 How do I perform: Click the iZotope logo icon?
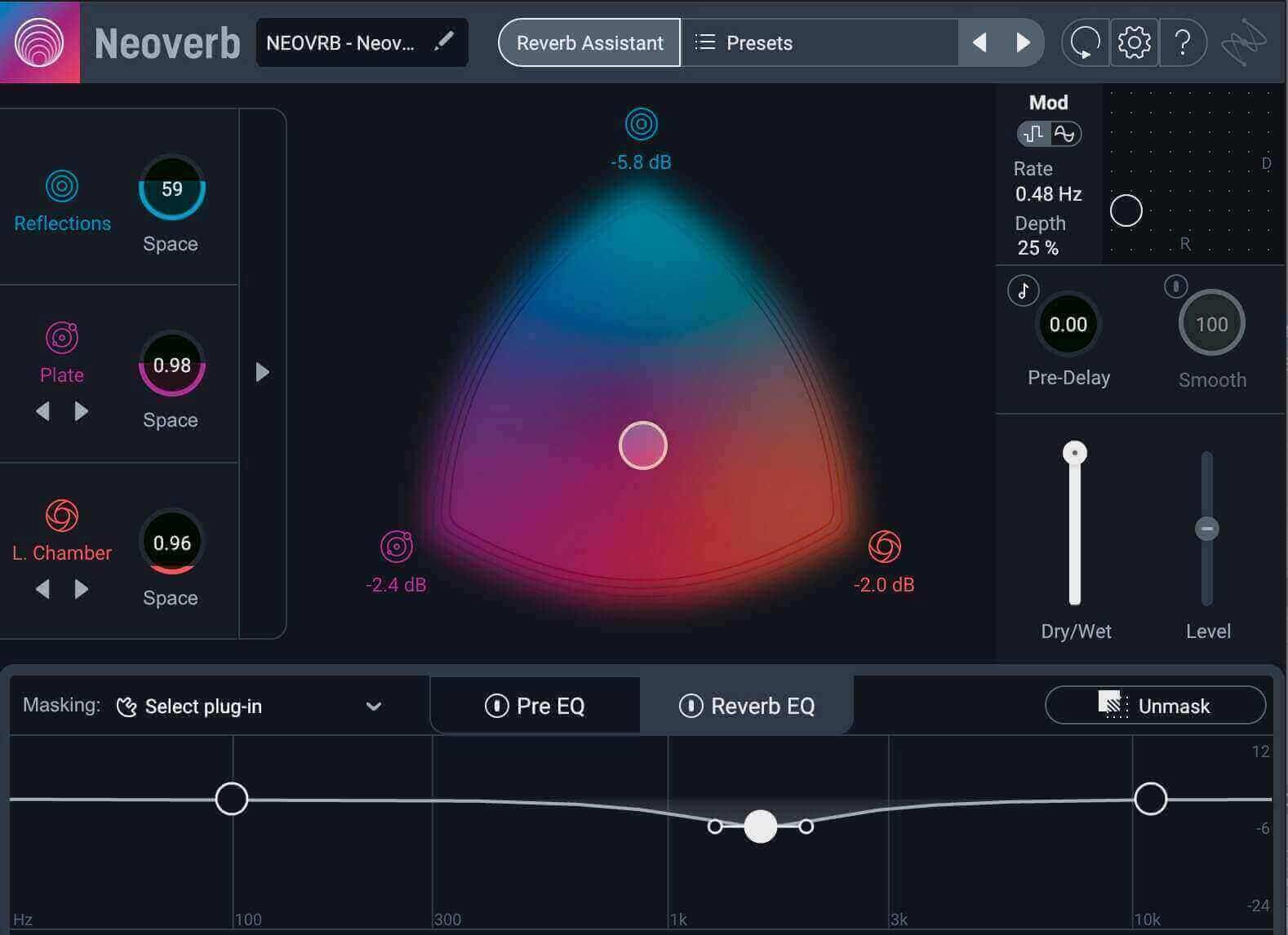1244,42
